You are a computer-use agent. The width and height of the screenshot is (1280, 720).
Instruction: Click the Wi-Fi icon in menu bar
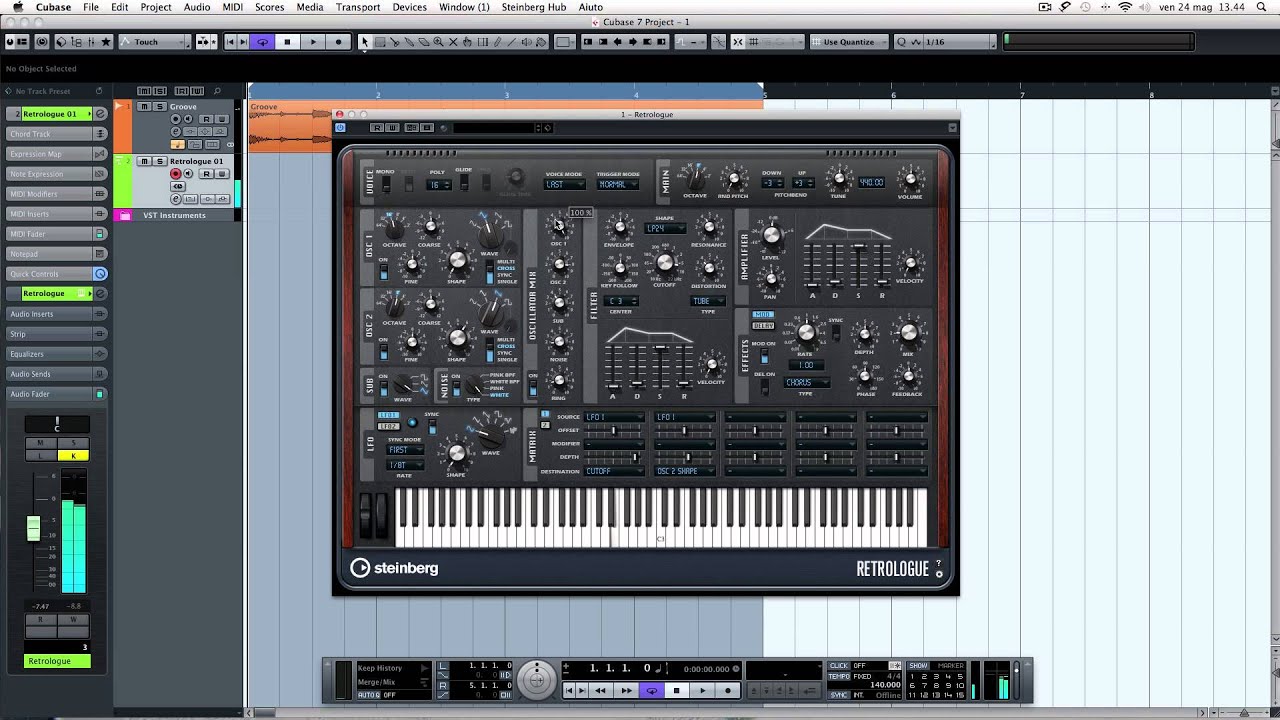[1124, 7]
